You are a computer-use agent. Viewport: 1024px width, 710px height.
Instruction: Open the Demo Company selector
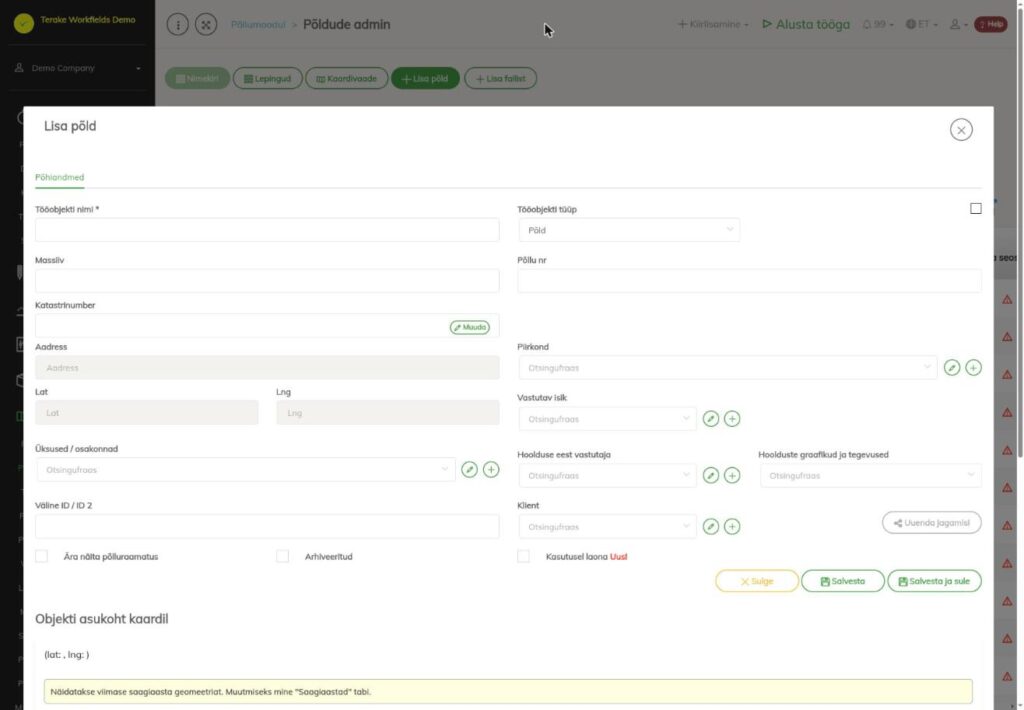(x=78, y=68)
